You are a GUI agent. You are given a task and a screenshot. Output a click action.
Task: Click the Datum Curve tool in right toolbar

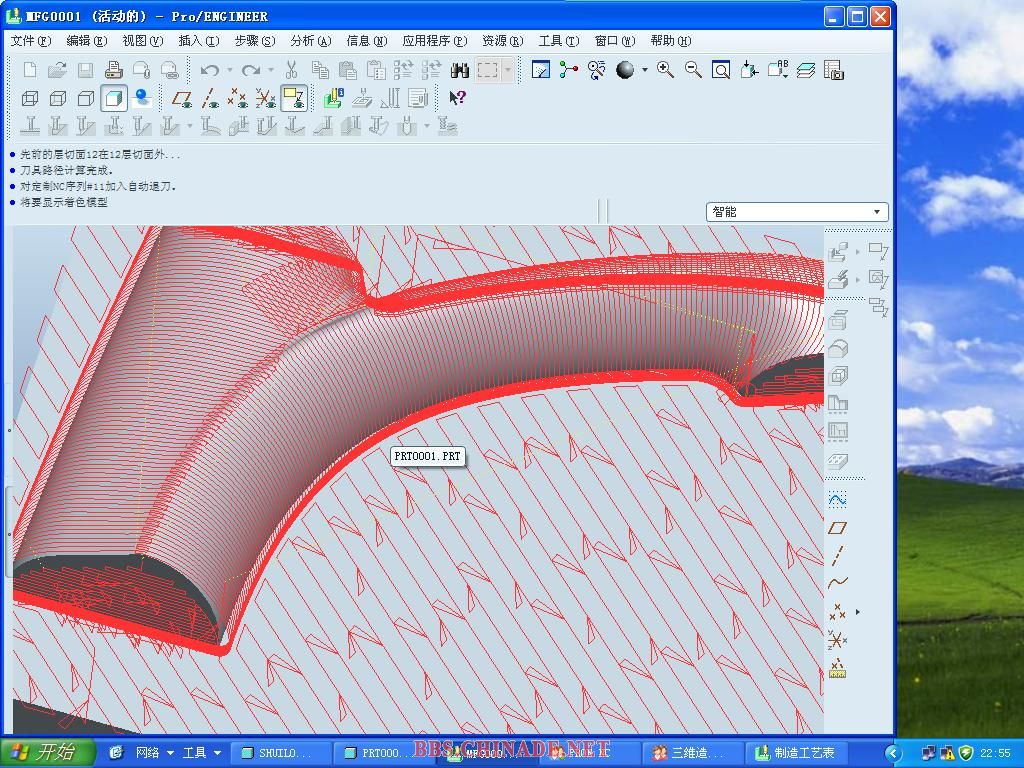(x=838, y=582)
